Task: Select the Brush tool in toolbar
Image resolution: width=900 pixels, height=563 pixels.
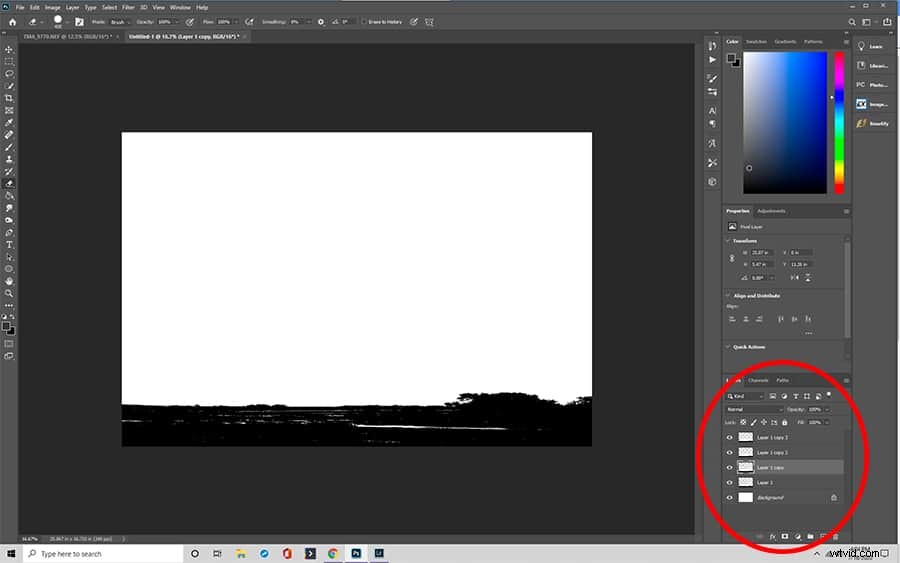Action: click(x=9, y=147)
